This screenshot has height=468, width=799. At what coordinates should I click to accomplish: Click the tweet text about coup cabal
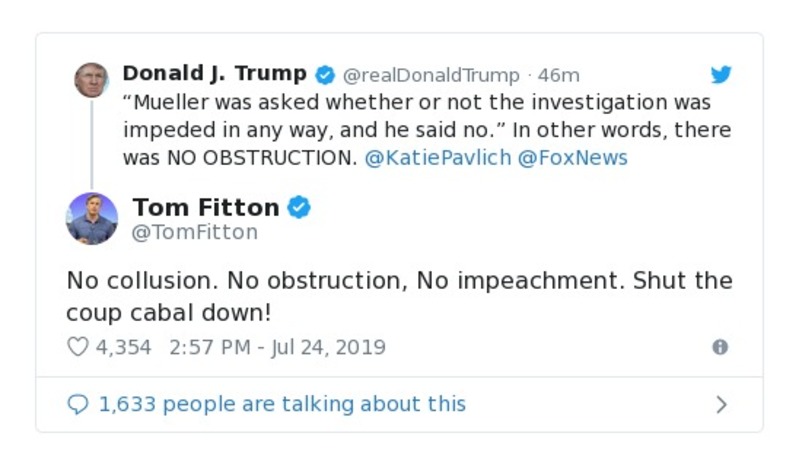pos(398,295)
